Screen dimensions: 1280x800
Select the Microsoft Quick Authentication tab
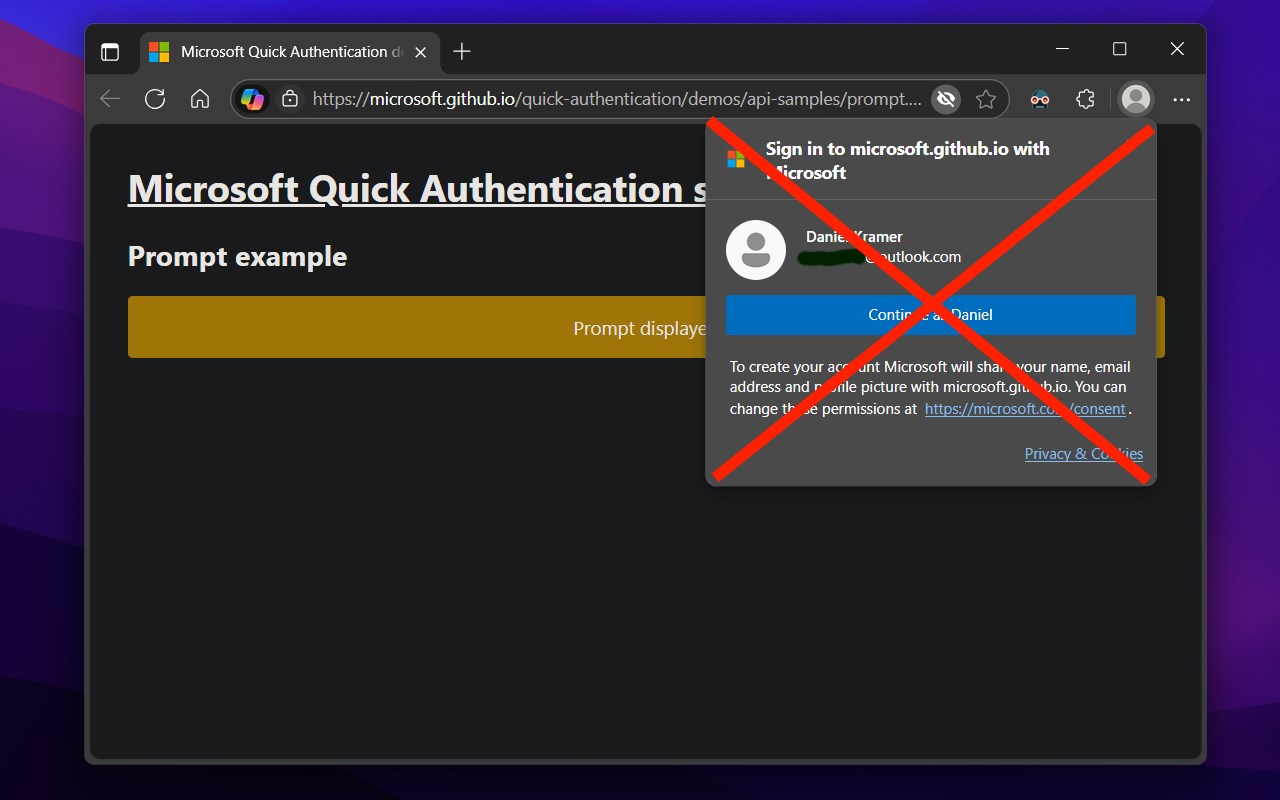[x=289, y=52]
